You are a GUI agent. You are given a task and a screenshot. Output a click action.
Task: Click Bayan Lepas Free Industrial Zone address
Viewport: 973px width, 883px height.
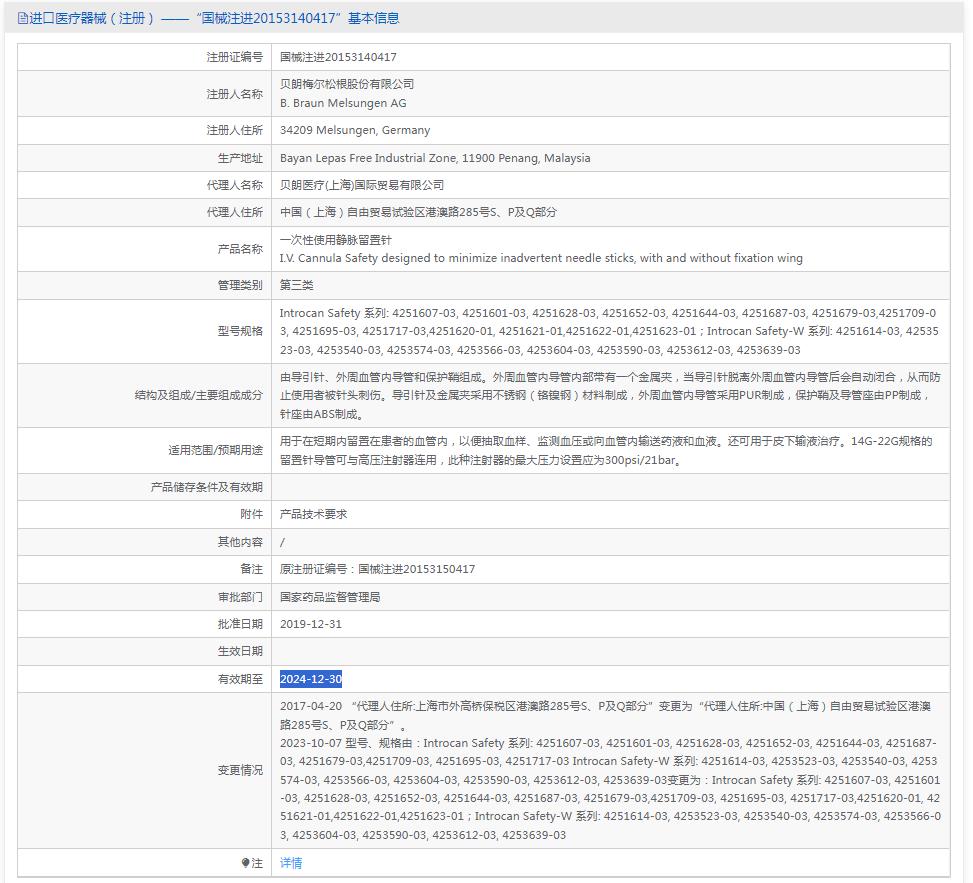pos(435,158)
